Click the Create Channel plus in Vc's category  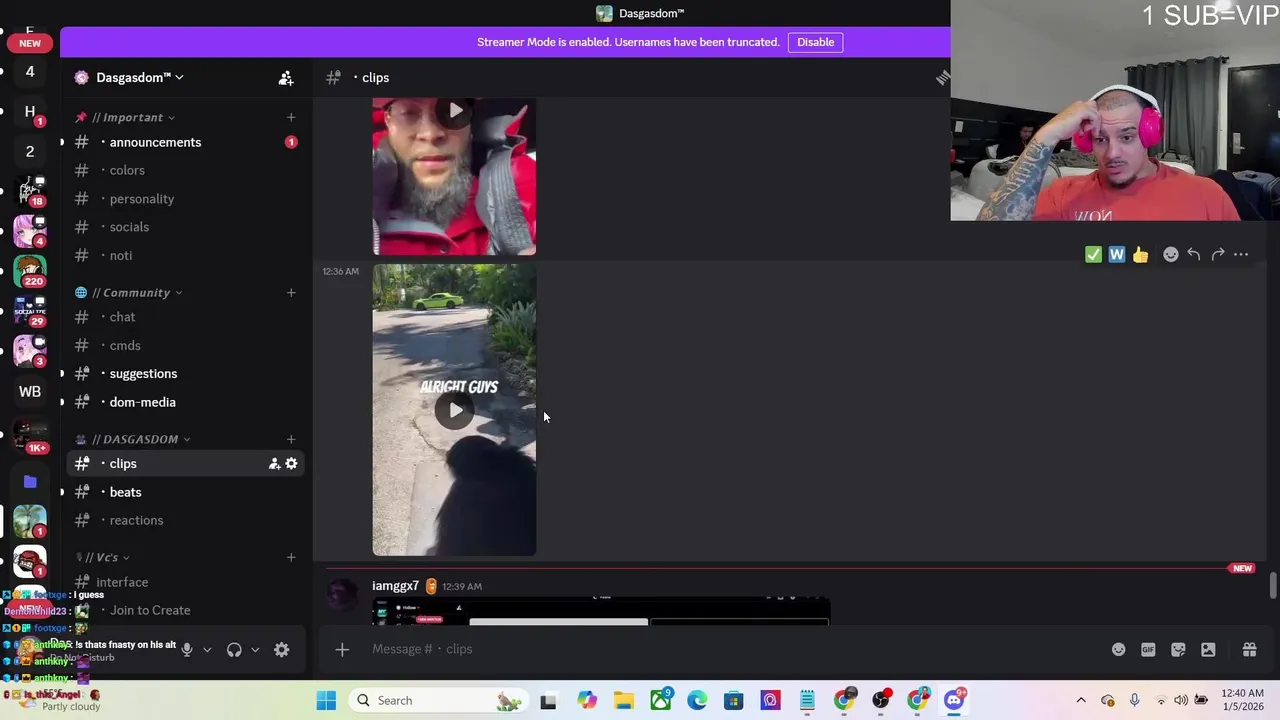[x=291, y=557]
